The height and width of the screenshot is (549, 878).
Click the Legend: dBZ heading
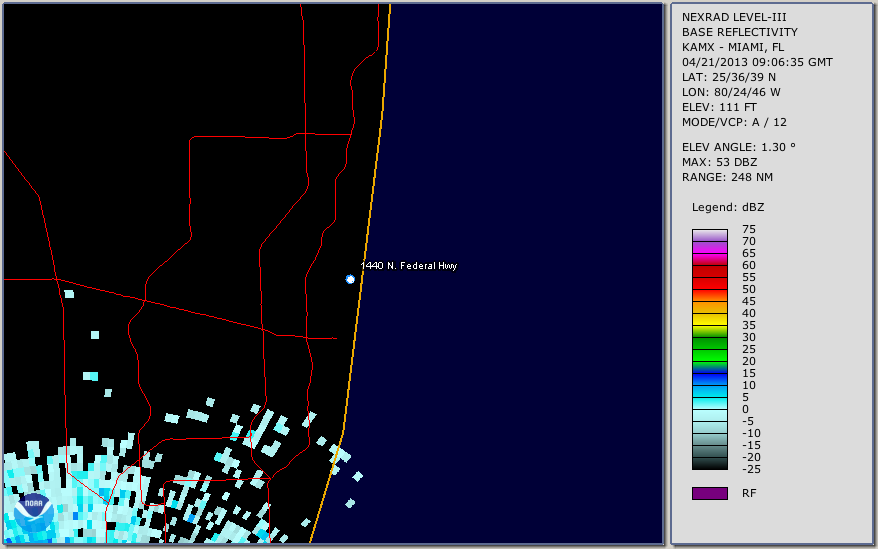pos(728,207)
